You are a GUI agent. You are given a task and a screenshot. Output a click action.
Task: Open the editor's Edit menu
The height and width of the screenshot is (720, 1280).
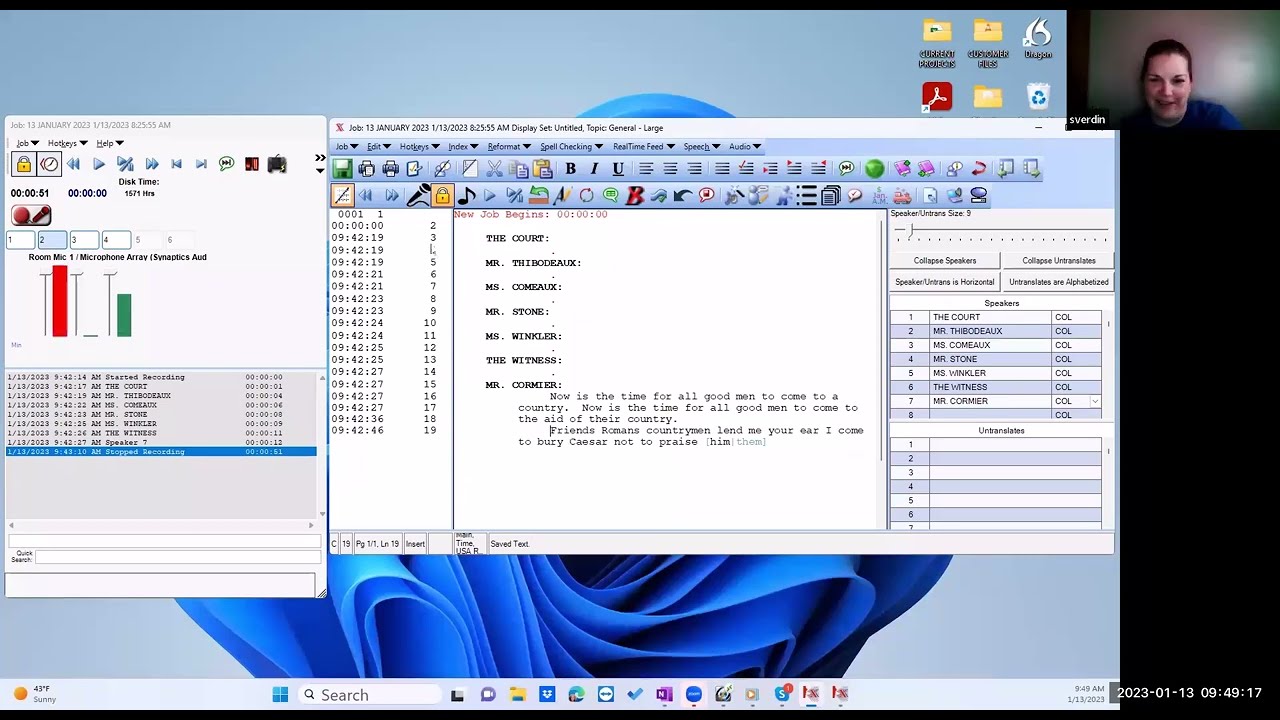(x=377, y=147)
